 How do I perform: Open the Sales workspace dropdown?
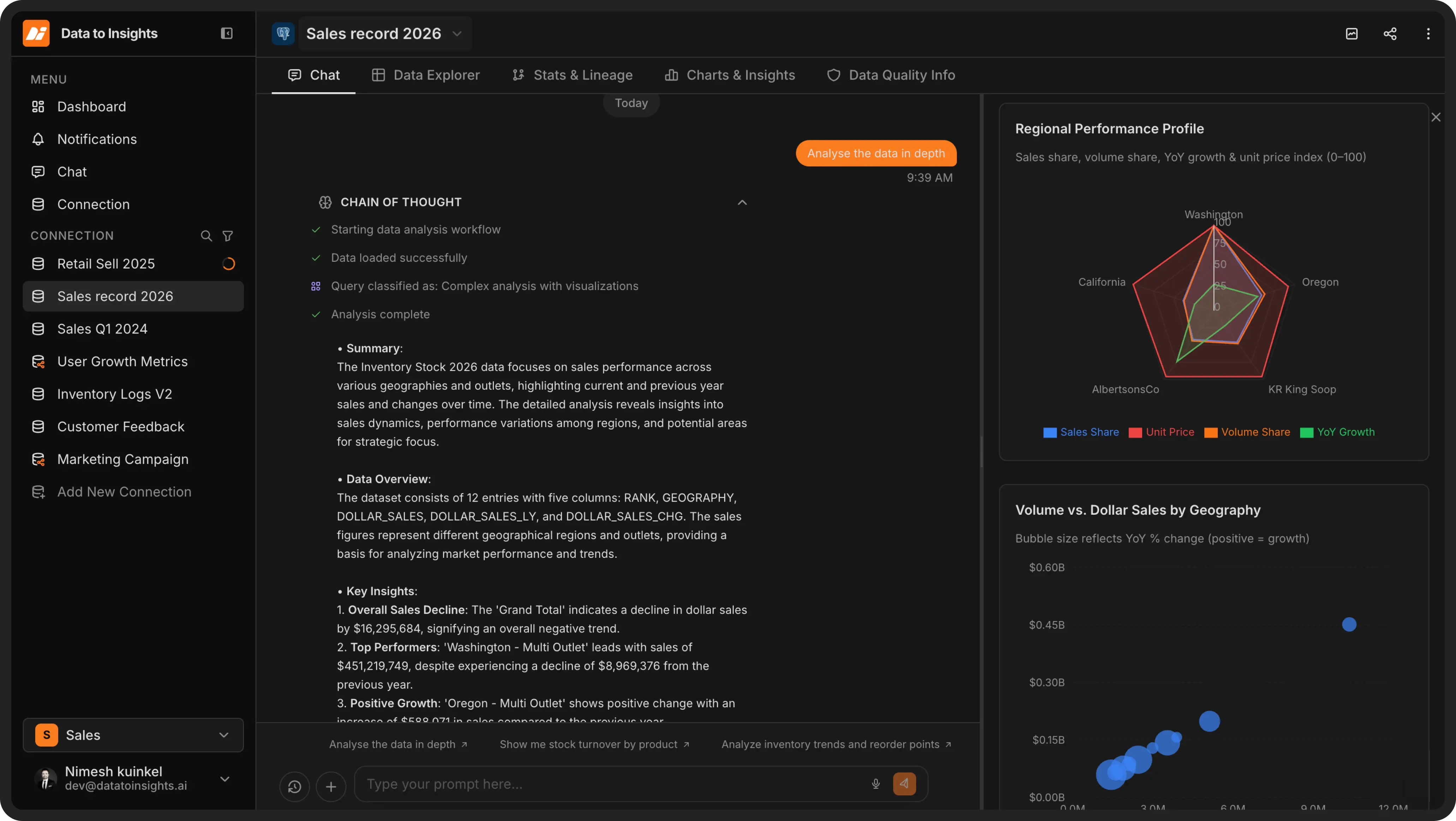click(133, 735)
